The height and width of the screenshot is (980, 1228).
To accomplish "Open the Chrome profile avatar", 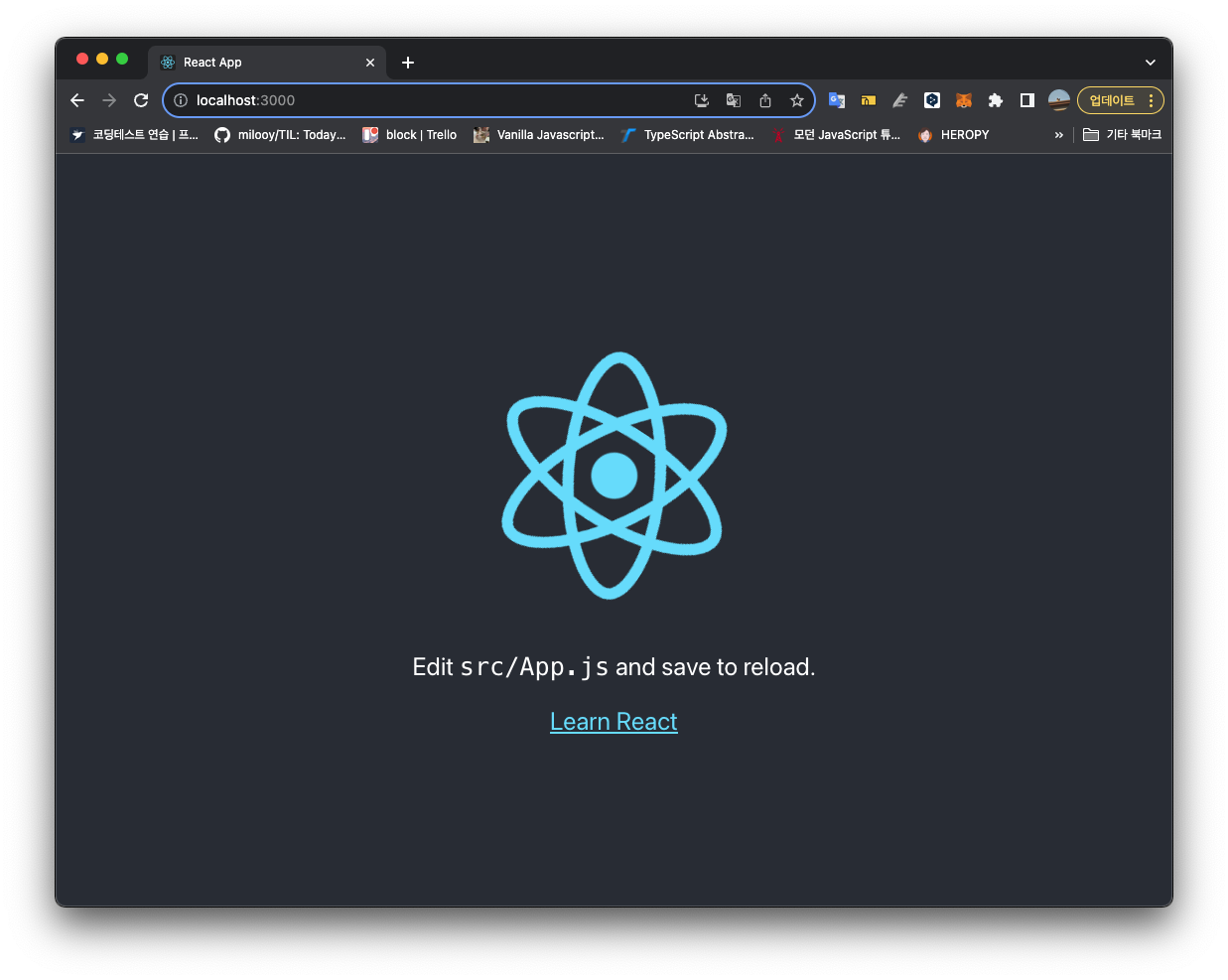I will [x=1059, y=100].
